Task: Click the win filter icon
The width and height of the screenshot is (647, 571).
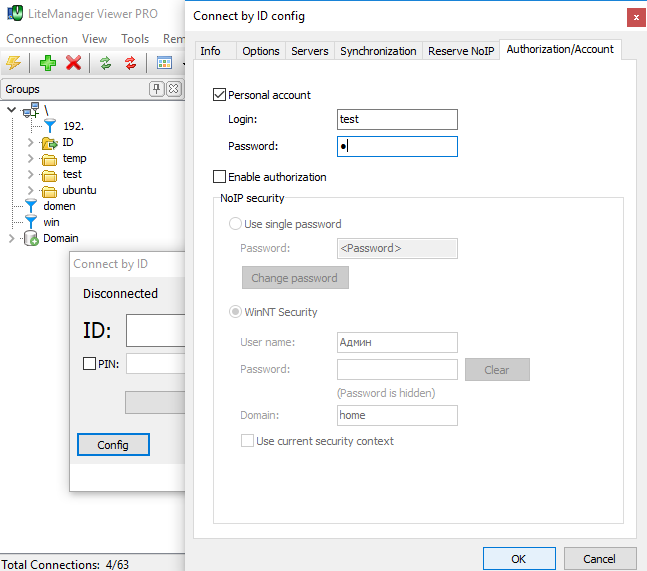Action: pyautogui.click(x=31, y=222)
